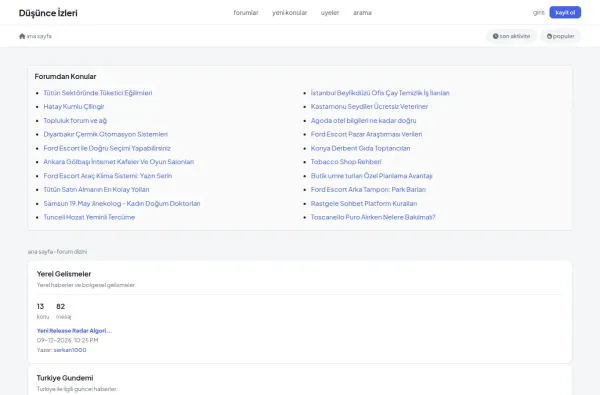Open 'Tobacco Shop Rehberi' topic

(346, 162)
